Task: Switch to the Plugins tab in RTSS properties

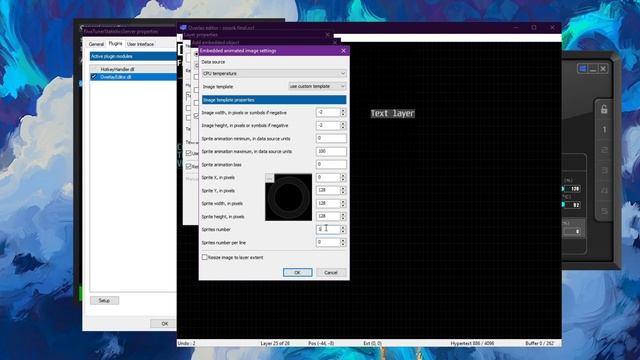Action: pos(116,44)
